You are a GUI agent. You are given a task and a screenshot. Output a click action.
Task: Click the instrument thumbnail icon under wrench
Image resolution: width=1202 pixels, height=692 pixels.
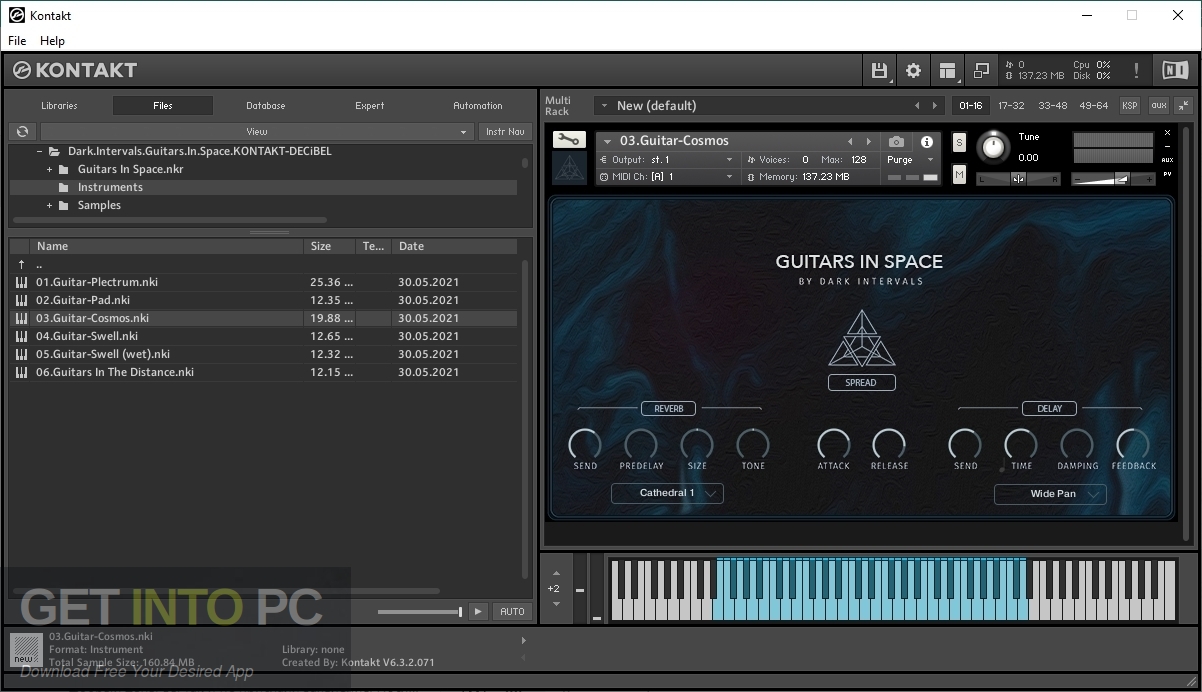569,168
